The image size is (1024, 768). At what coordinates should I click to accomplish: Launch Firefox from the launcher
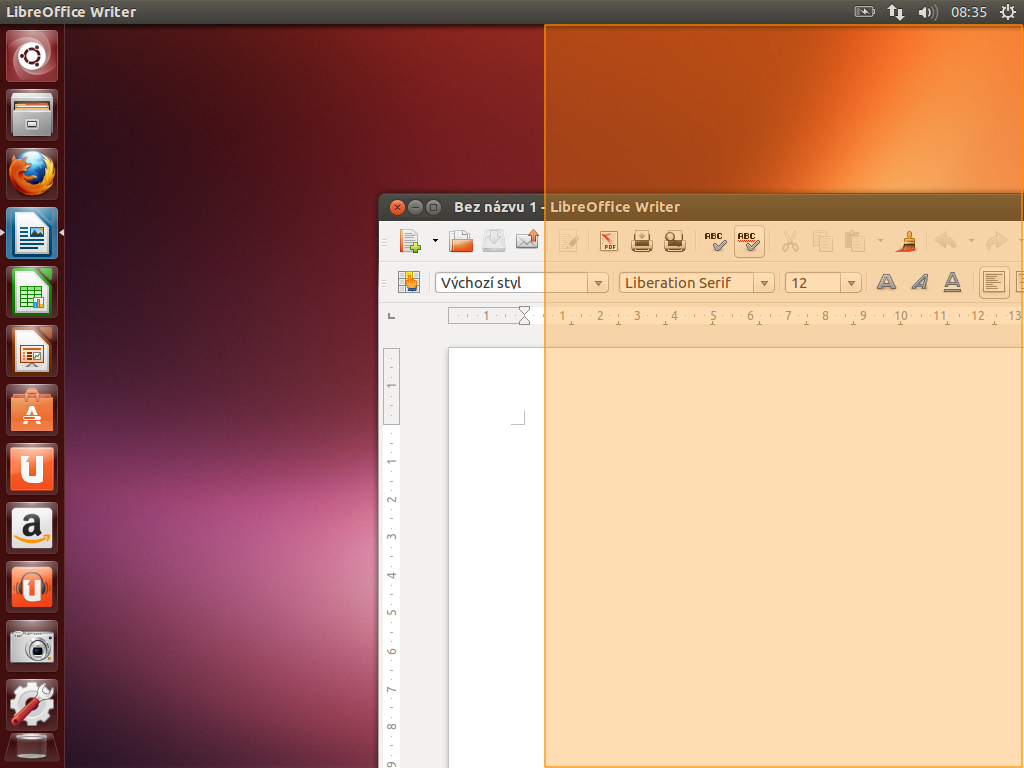[x=32, y=174]
